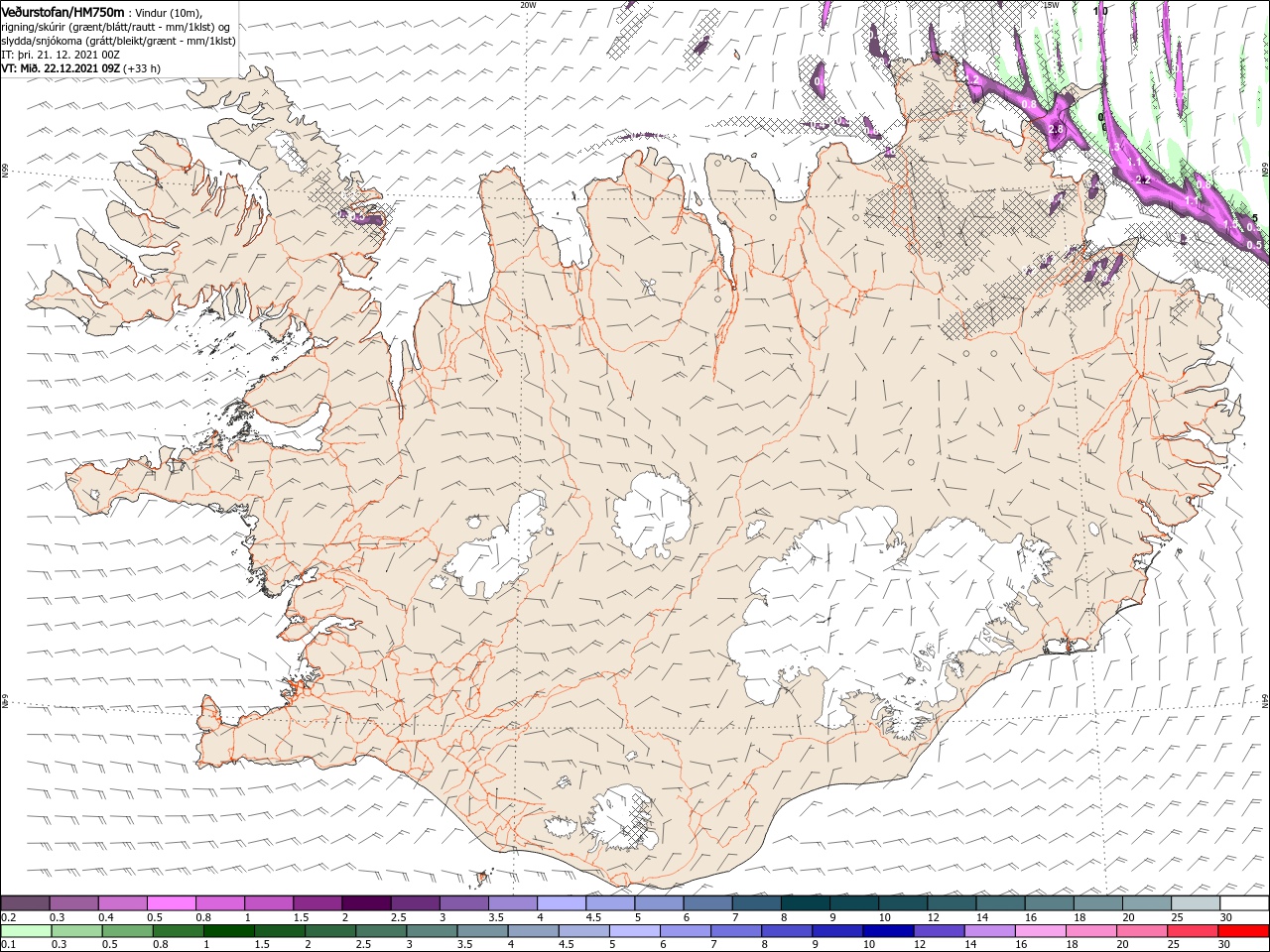Viewport: 1270px width, 952px height.
Task: Click the 2.2 precipitation value on the map
Action: click(1142, 179)
